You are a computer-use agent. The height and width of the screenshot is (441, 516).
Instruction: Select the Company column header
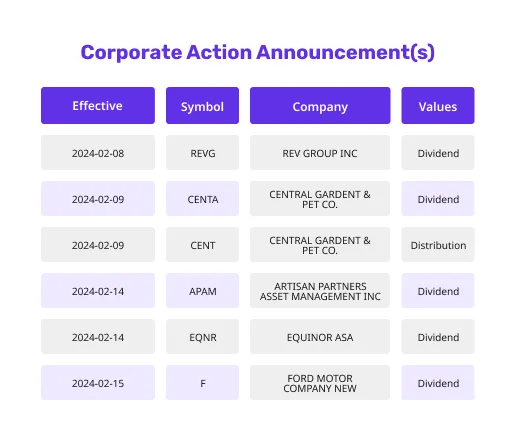[320, 106]
